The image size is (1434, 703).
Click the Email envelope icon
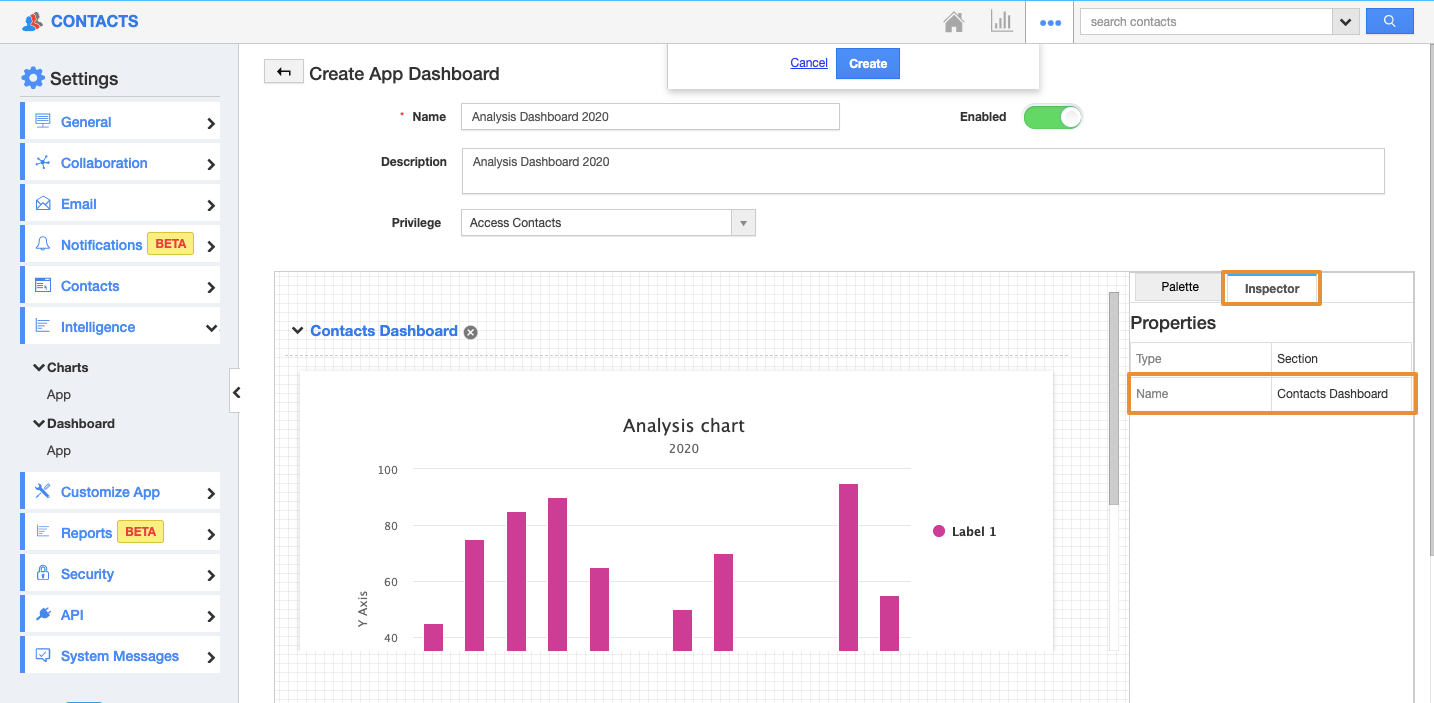click(x=43, y=203)
